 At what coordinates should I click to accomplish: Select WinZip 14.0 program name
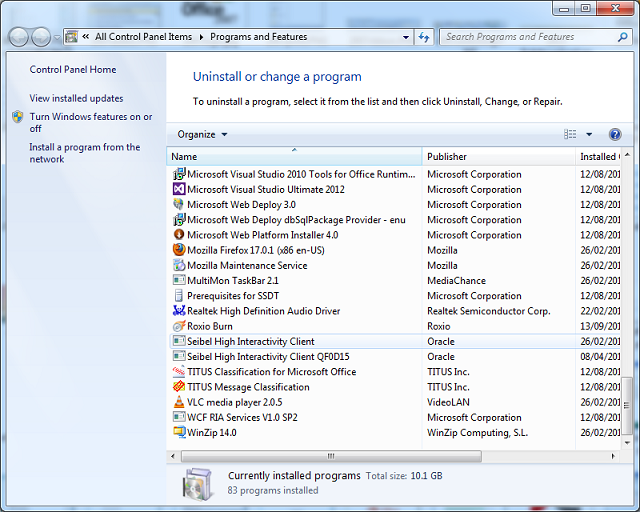[x=211, y=432]
